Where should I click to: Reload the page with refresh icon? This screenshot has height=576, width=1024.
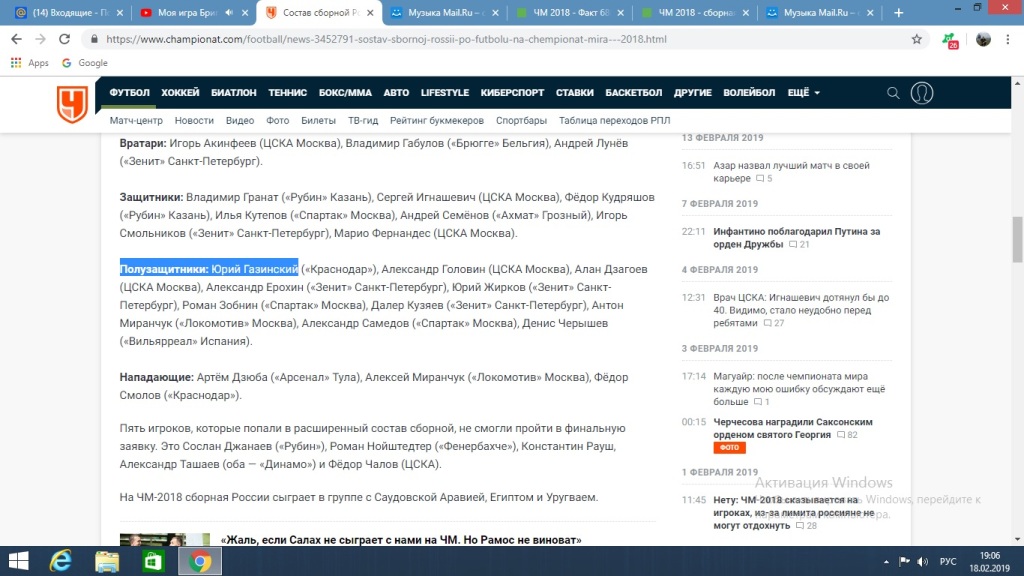[x=64, y=39]
